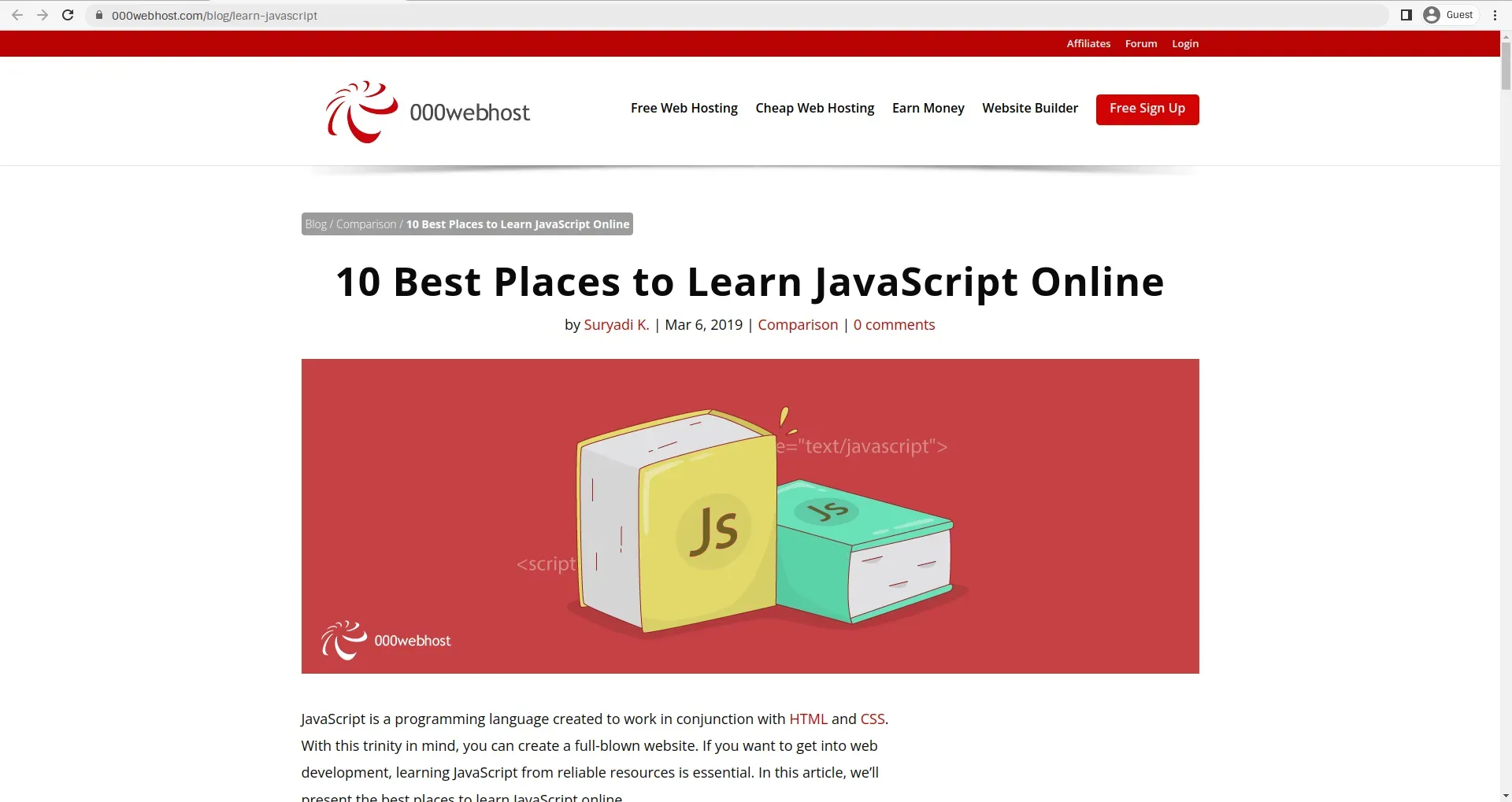This screenshot has width=1512, height=802.
Task: Click the 0 comments link
Action: tap(894, 324)
